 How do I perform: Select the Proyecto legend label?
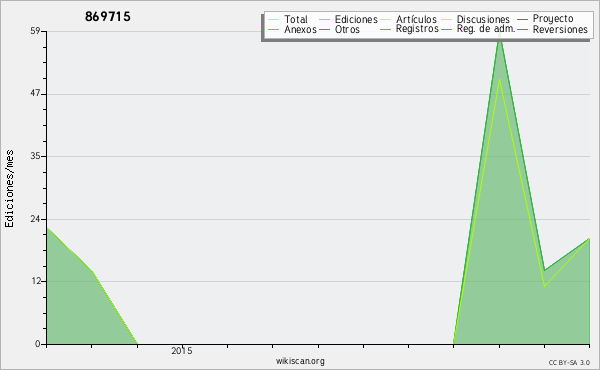553,19
